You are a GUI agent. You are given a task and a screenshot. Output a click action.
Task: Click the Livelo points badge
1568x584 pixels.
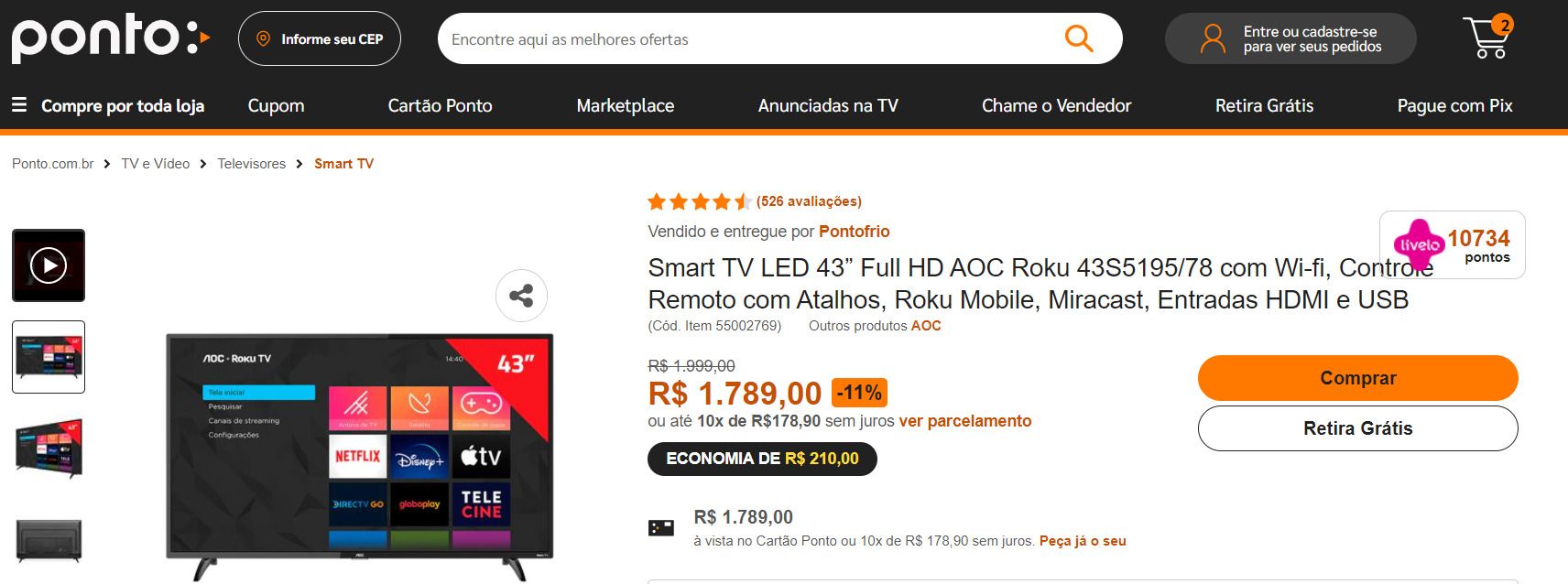click(1453, 244)
